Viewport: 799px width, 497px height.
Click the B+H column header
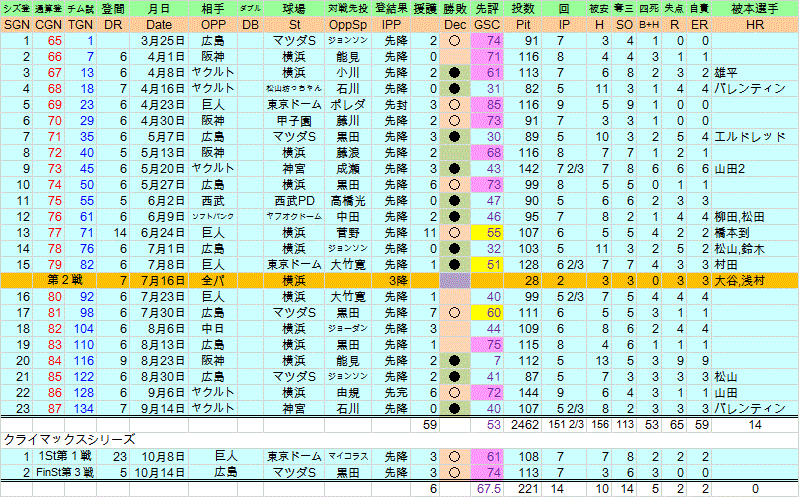648,25
